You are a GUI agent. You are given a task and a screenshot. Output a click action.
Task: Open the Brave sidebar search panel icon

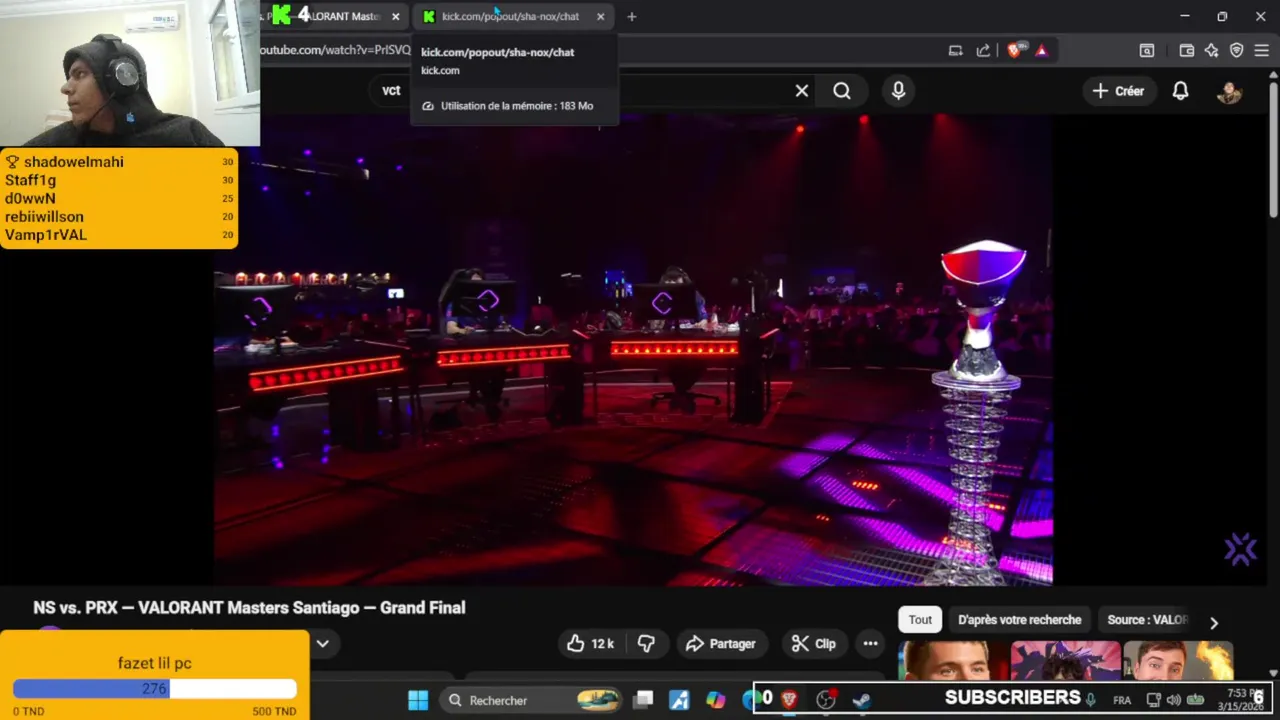pos(1147,50)
